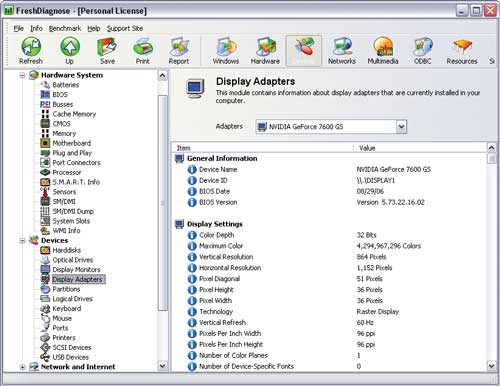Screen dimensions: 500x386
Task: Click details list scroll up arrow
Action: click(492, 147)
